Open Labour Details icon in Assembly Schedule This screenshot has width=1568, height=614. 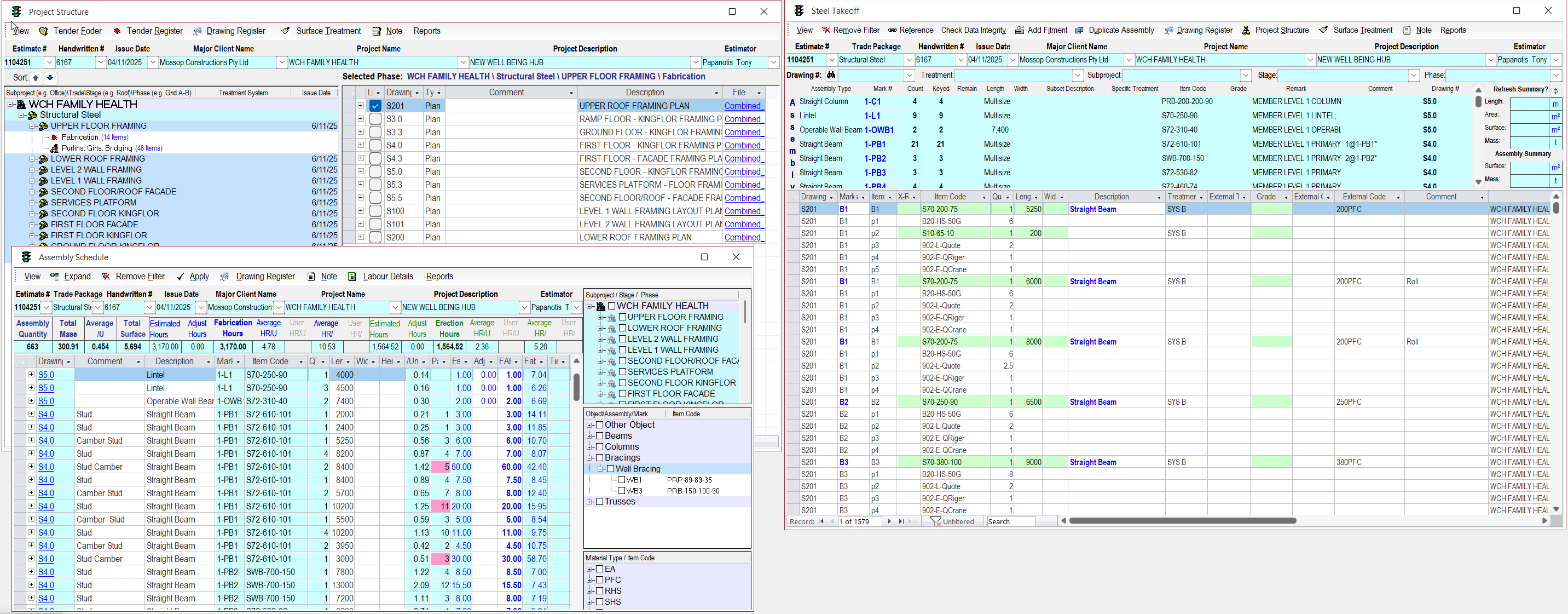click(x=352, y=277)
